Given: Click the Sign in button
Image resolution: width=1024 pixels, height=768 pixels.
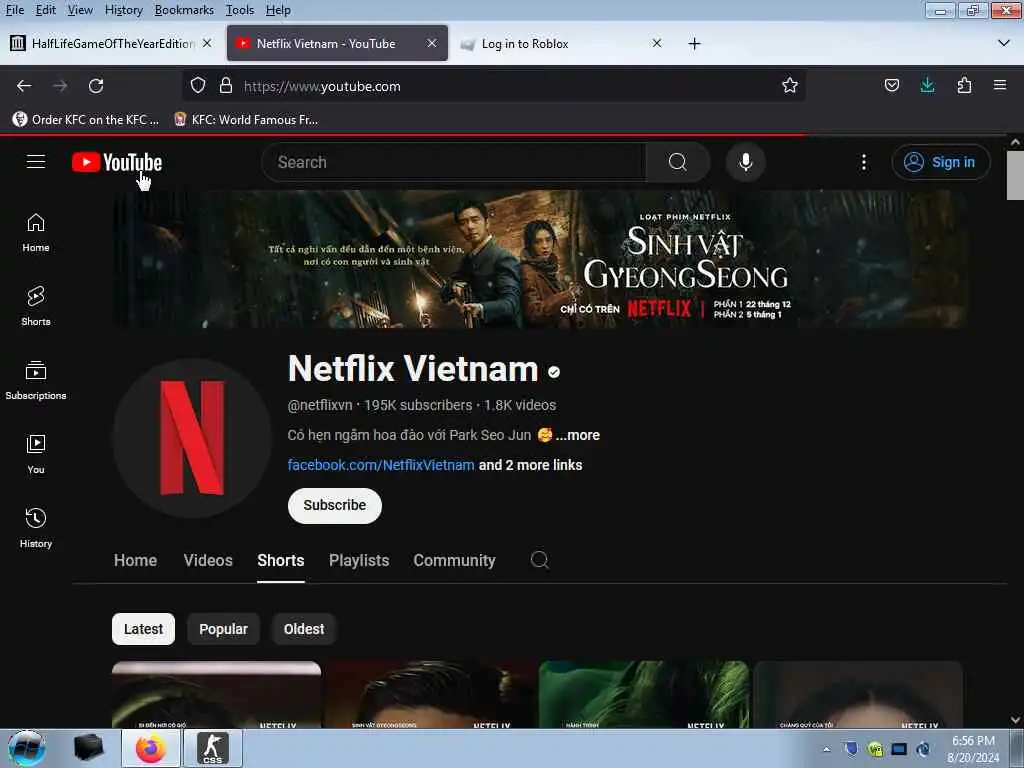Looking at the screenshot, I should [940, 162].
